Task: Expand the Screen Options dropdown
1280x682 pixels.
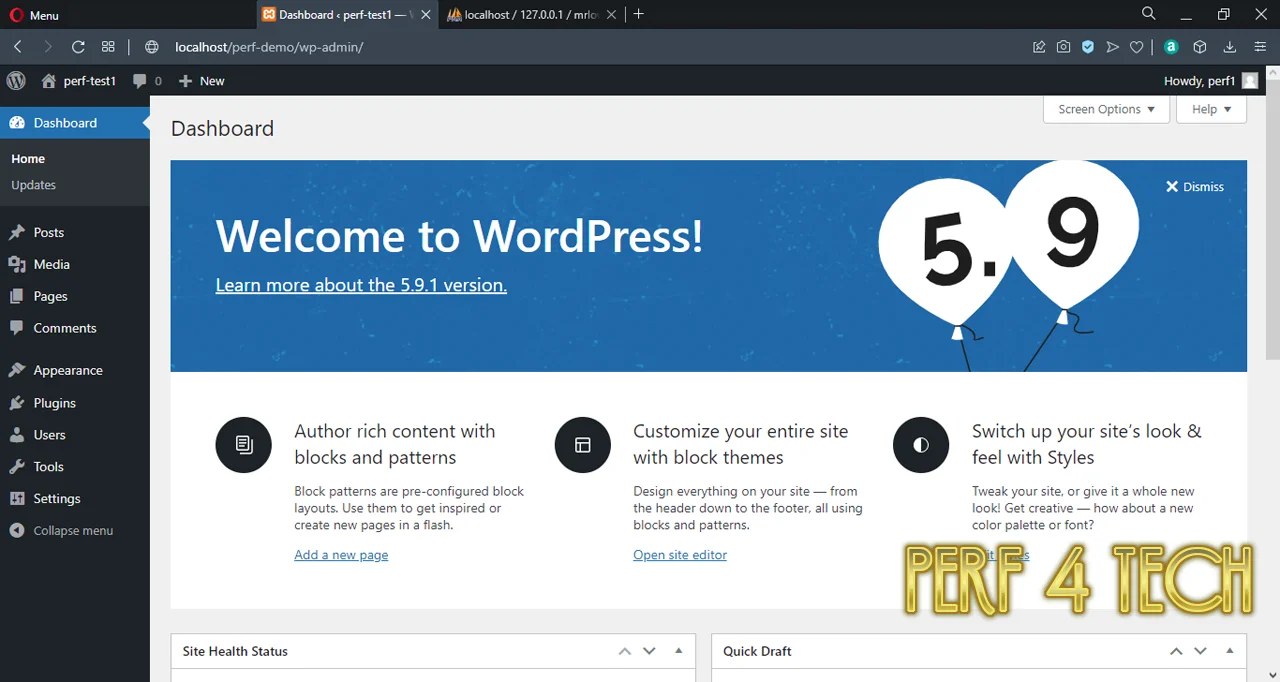Action: pyautogui.click(x=1106, y=109)
